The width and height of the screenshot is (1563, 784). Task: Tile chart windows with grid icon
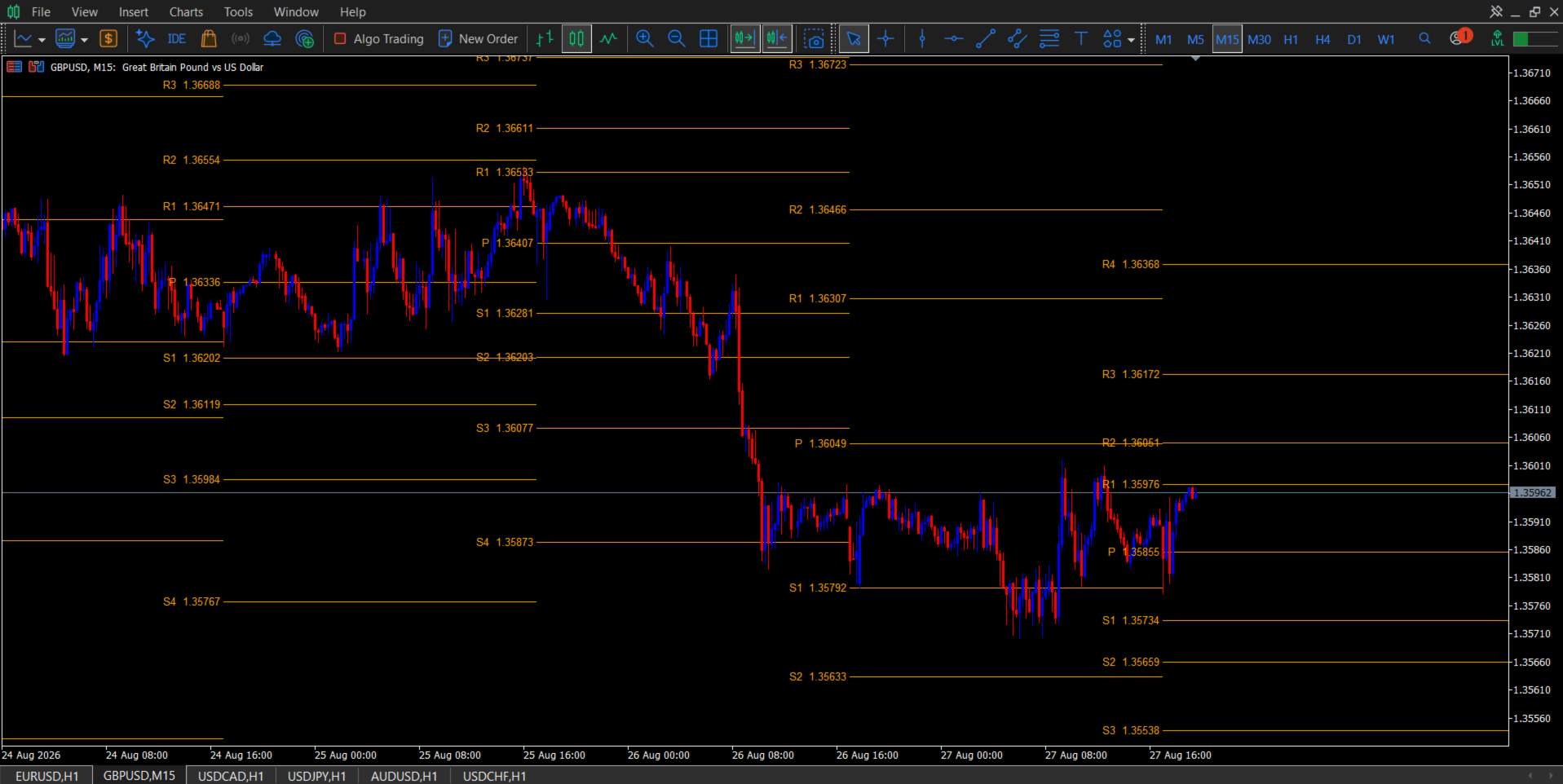(709, 38)
